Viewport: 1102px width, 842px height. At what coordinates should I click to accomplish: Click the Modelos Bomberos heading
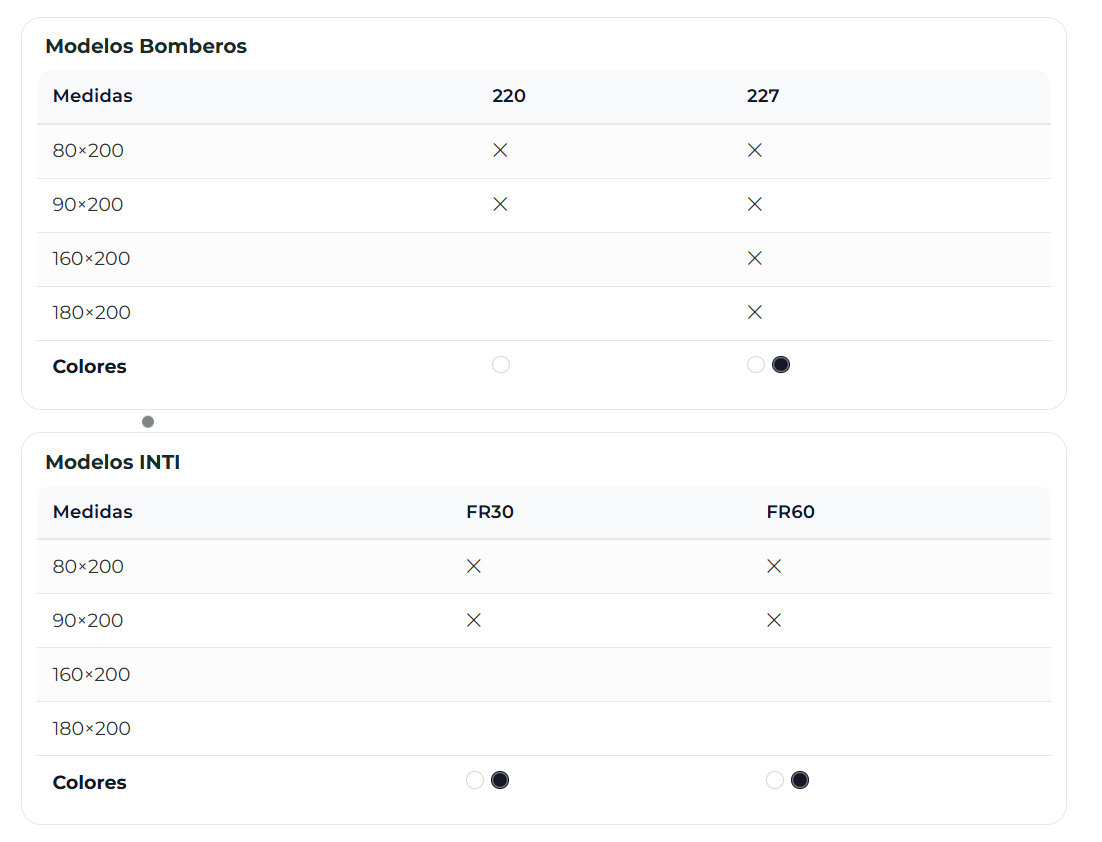pos(146,46)
